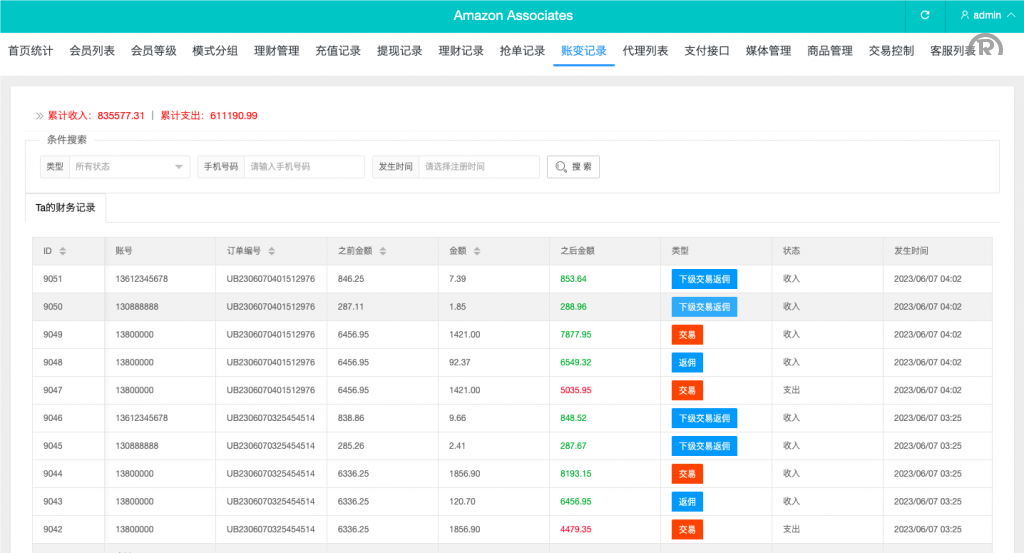Click the orange 交易 tag in row 9049
Viewport: 1024px width, 553px height.
[x=687, y=334]
